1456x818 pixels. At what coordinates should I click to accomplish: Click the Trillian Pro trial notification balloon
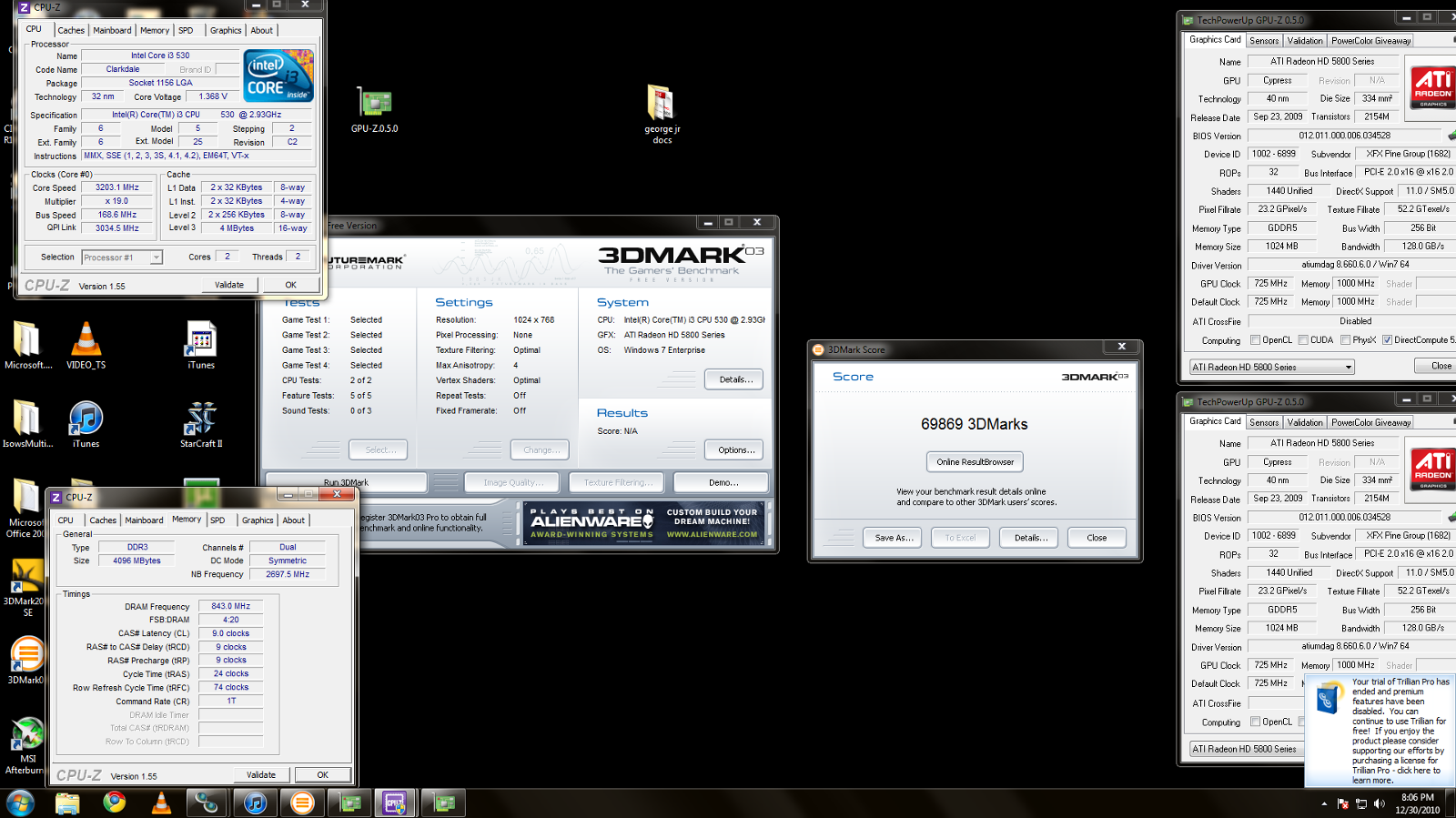pos(1381,731)
